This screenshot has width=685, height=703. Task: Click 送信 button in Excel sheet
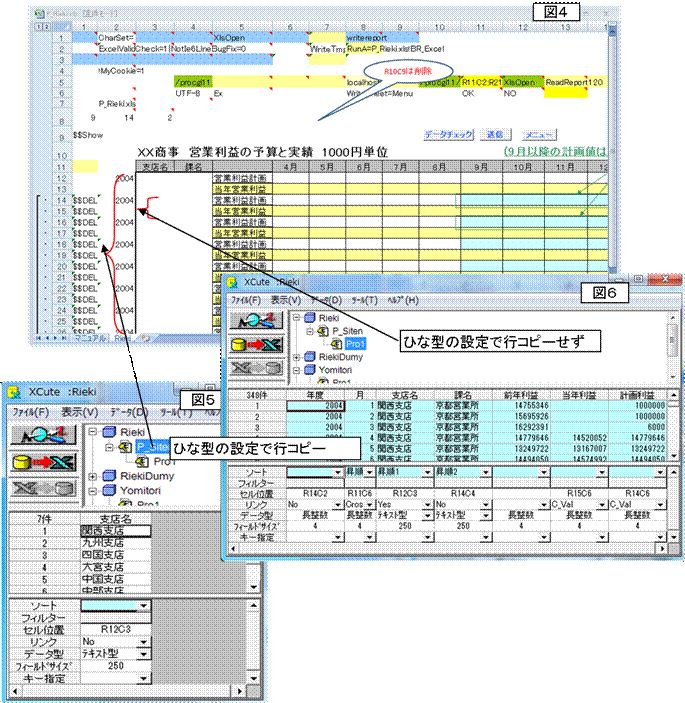495,135
